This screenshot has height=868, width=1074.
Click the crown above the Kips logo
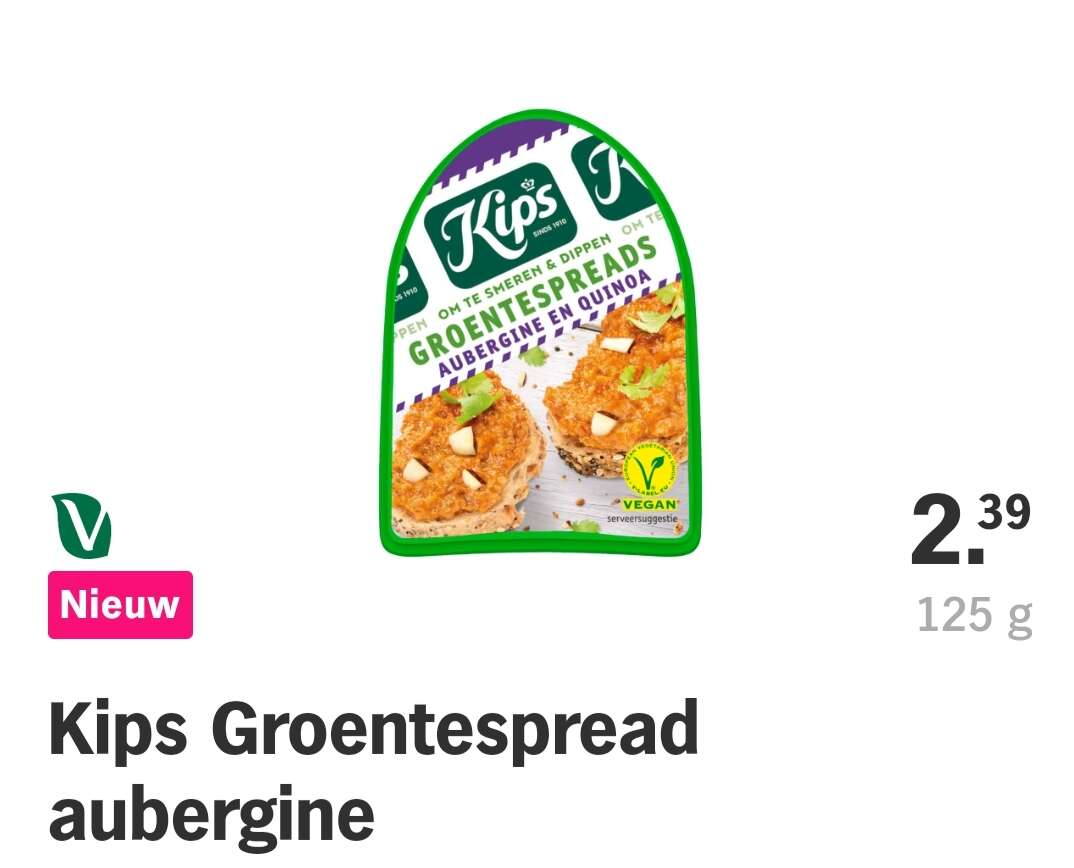pos(527,184)
